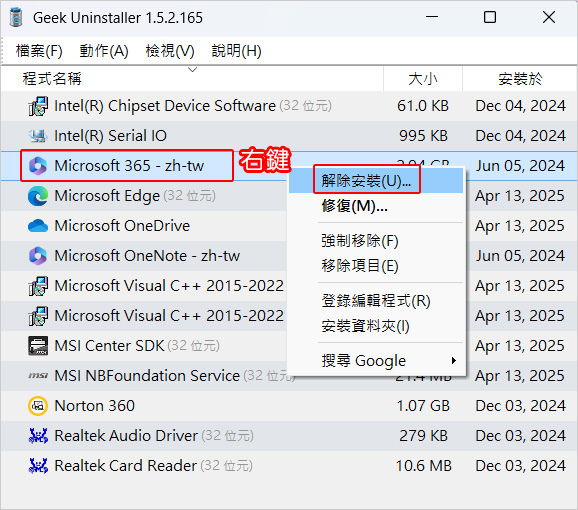
Task: Click the Geek Uninstaller trash can title icon
Action: pos(16,17)
